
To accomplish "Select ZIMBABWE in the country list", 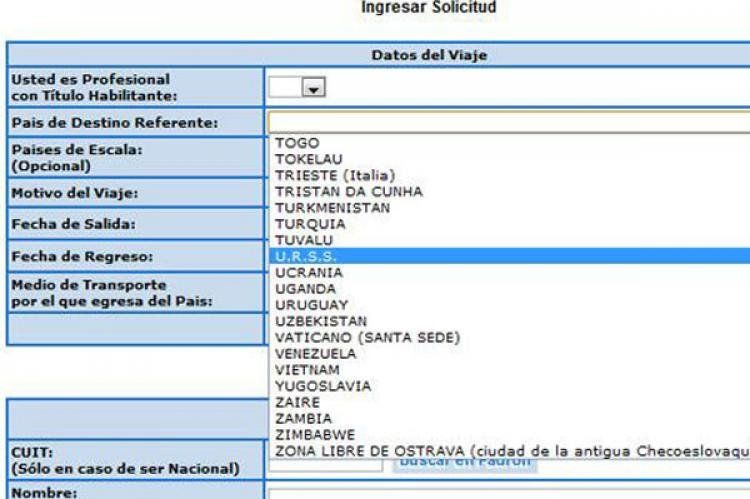I will coord(510,435).
